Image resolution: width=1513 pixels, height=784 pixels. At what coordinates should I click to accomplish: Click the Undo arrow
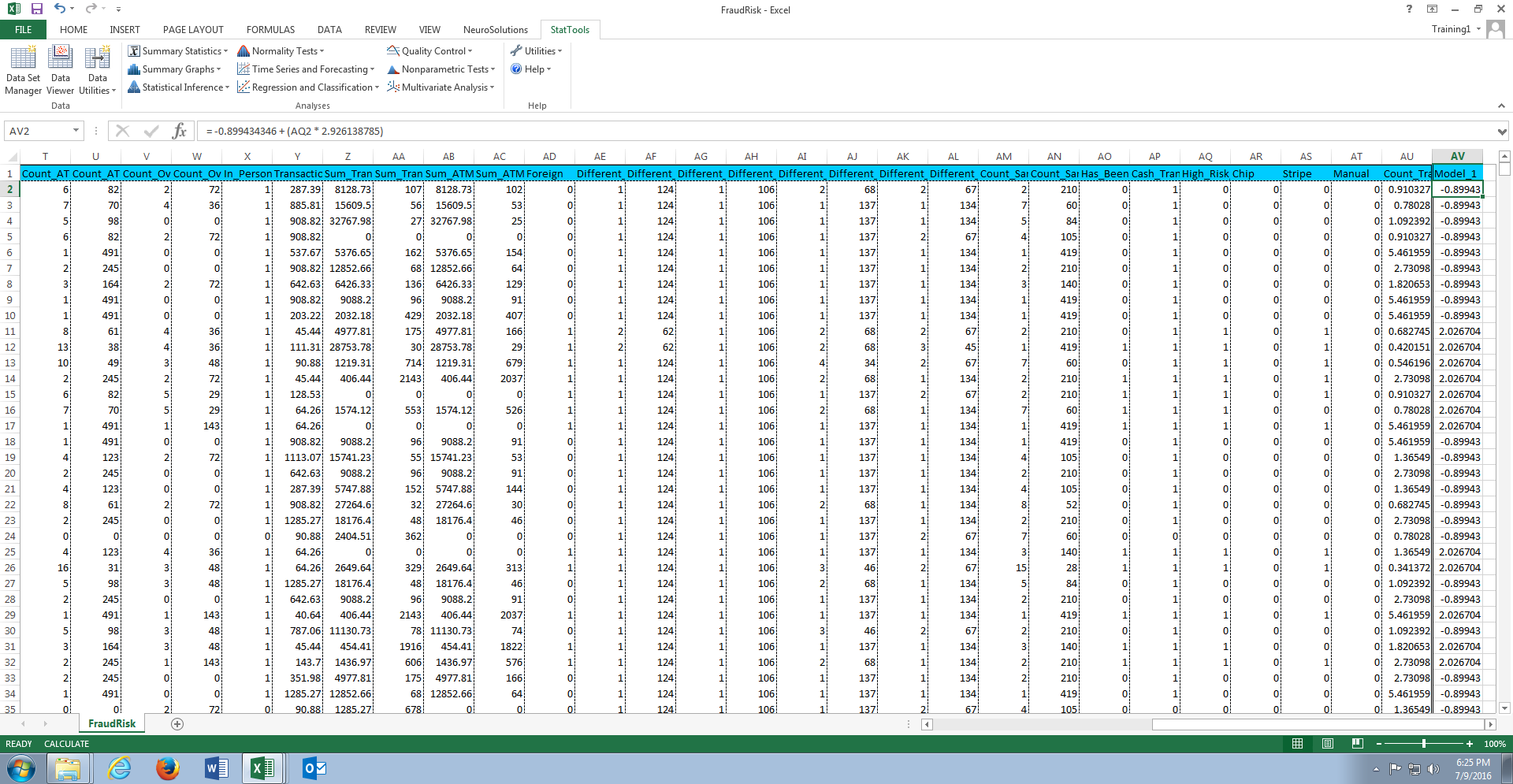click(x=60, y=9)
